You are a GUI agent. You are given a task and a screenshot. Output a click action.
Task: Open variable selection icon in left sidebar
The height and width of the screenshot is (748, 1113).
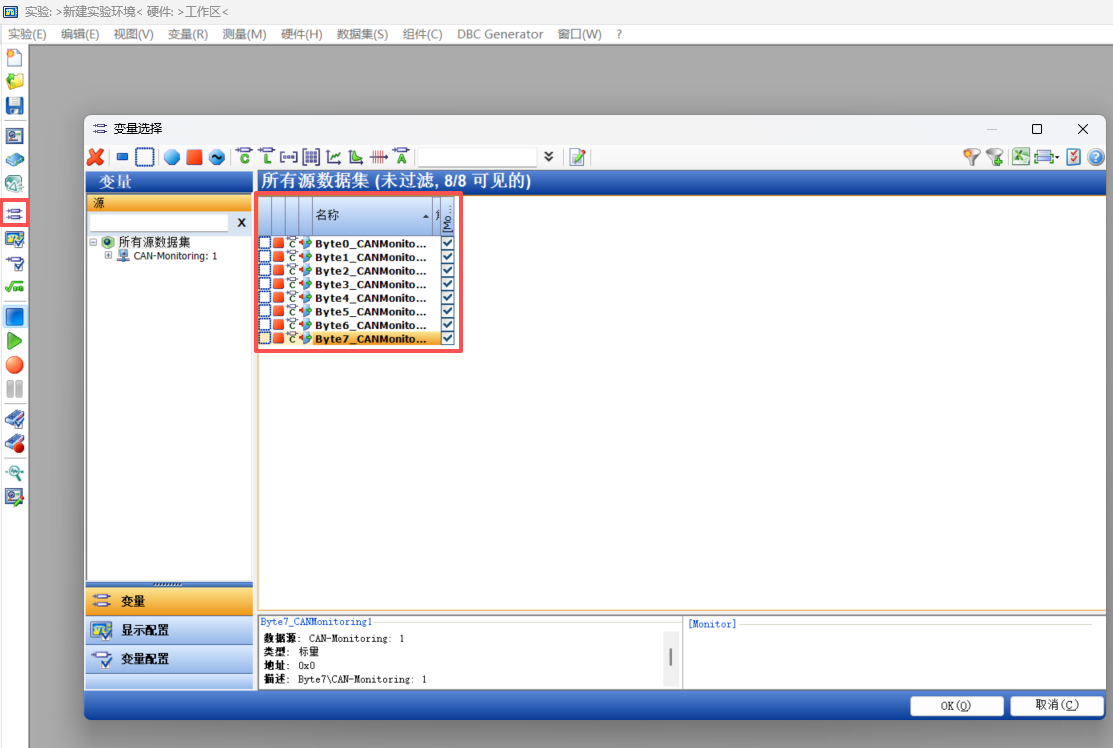coord(14,213)
